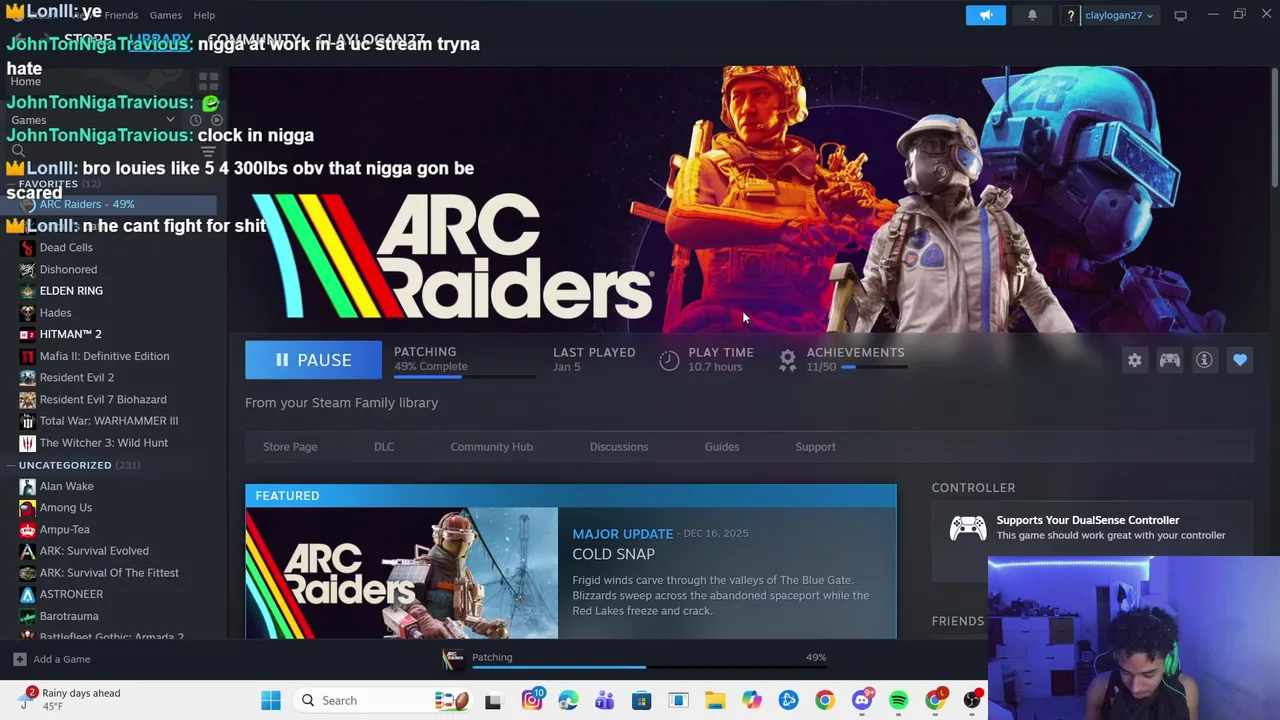Expand the Games filter dropdown
Image resolution: width=1280 pixels, height=720 pixels.
pyautogui.click(x=170, y=120)
